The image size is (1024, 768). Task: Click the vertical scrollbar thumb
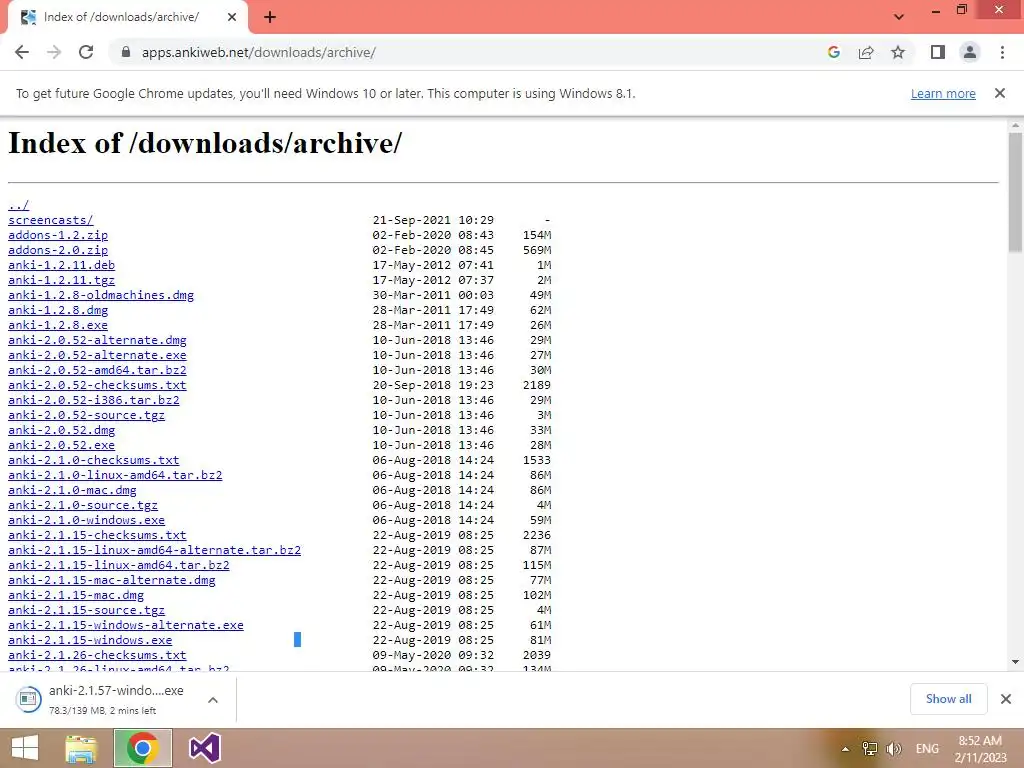pos(1015,192)
